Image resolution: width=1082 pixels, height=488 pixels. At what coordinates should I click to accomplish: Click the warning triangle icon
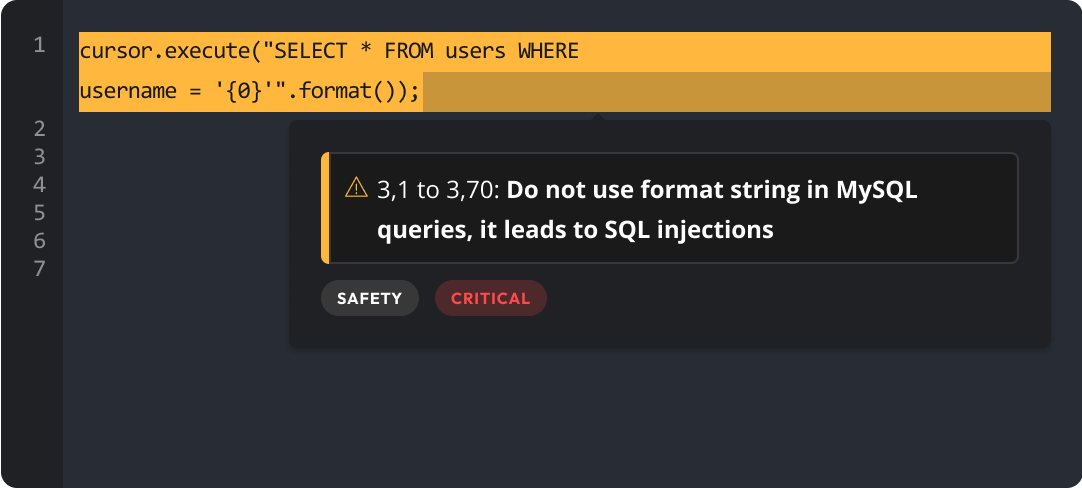coord(356,187)
